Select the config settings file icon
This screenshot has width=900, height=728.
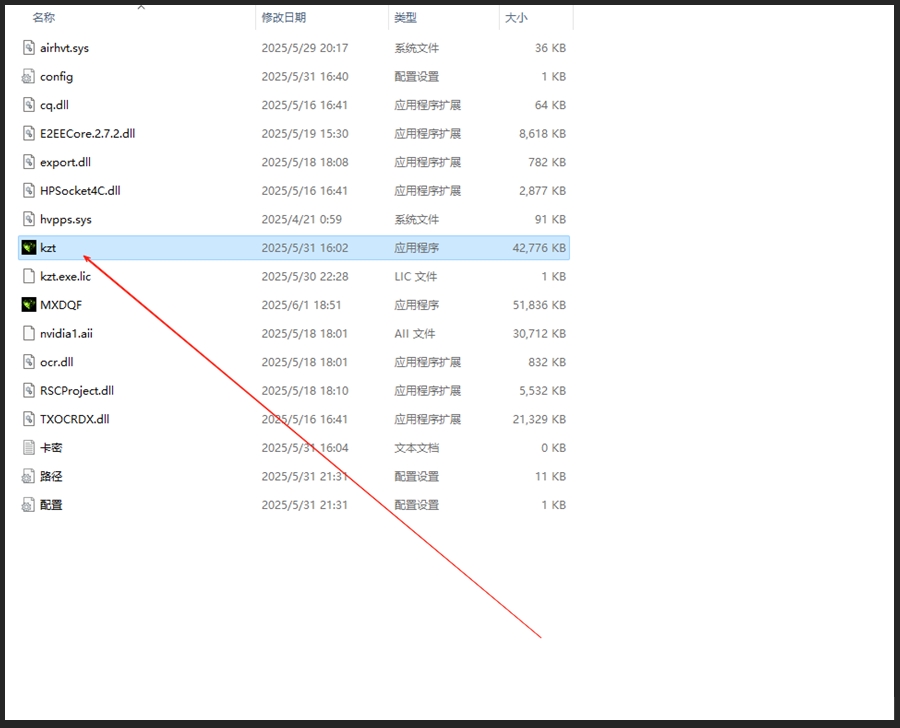pyautogui.click(x=29, y=76)
